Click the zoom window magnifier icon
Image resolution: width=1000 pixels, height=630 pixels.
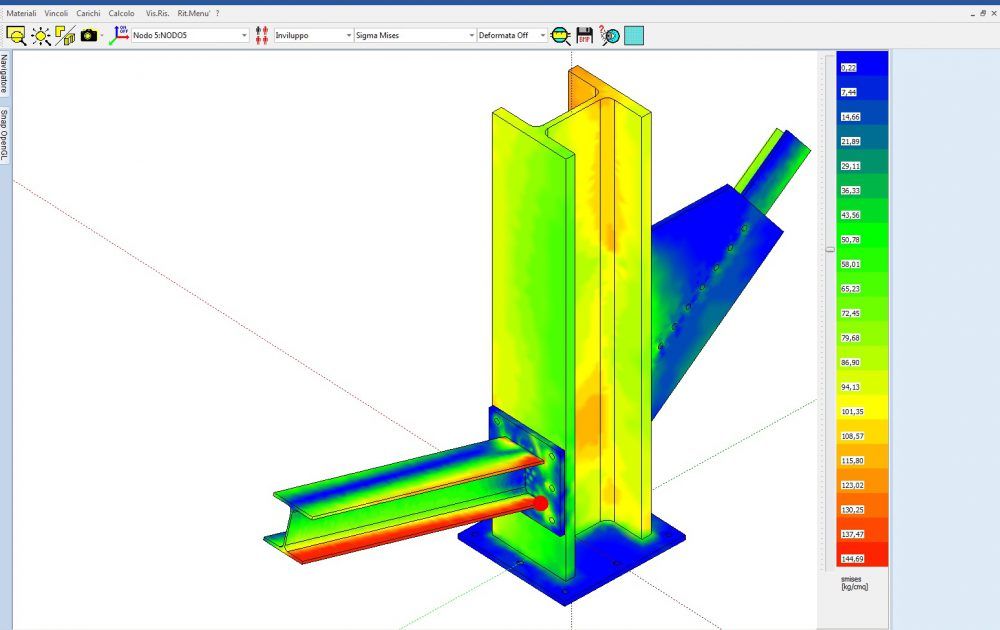pyautogui.click(x=17, y=35)
